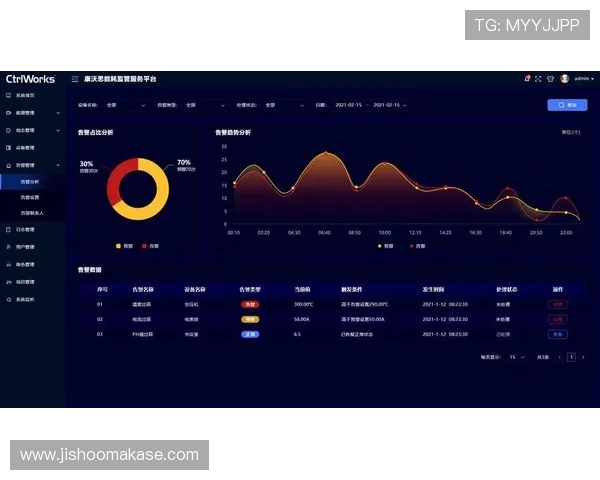600x480 pixels.
Task: Click the blue 查询 search button
Action: click(567, 104)
